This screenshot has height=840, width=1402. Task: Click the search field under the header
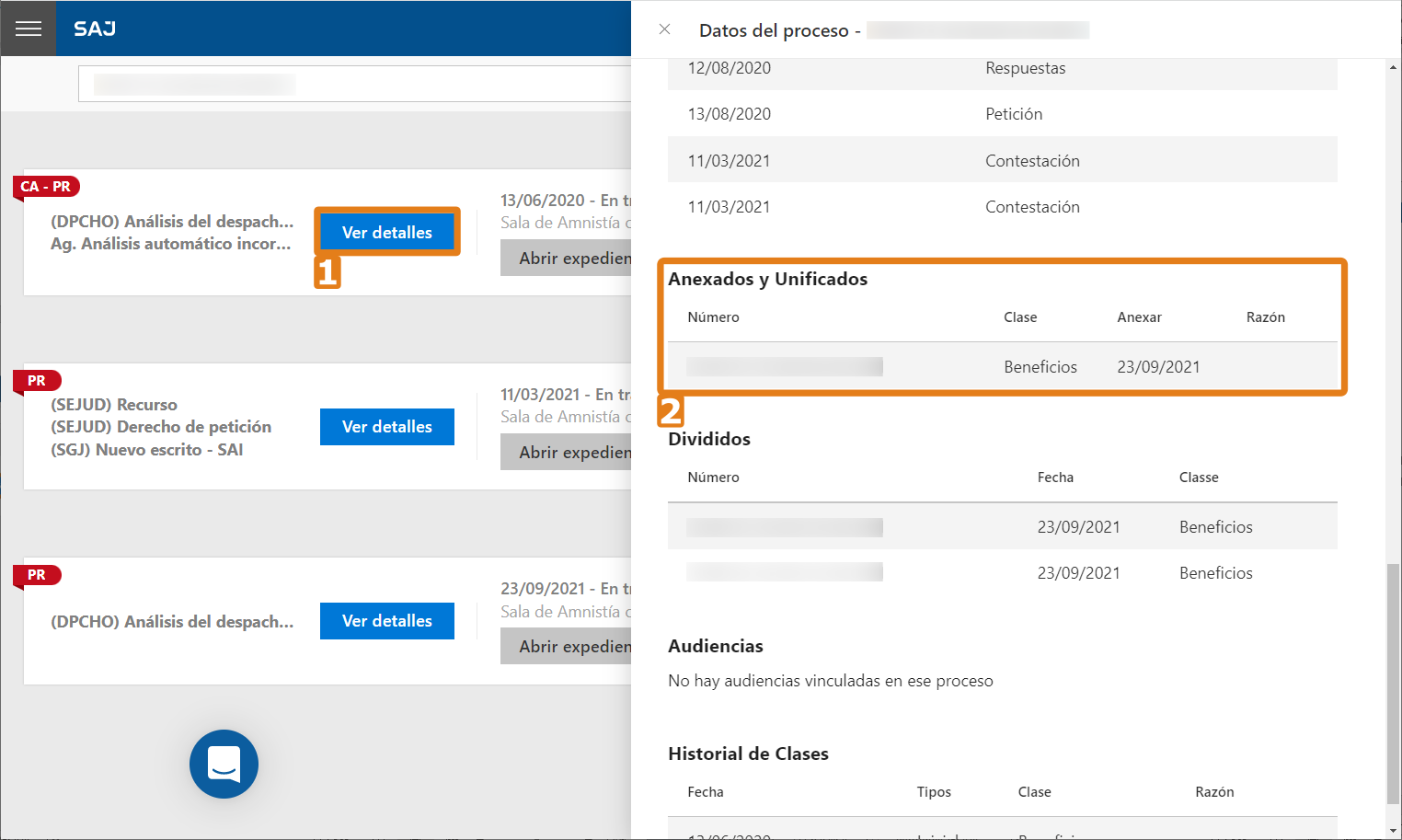pos(354,84)
